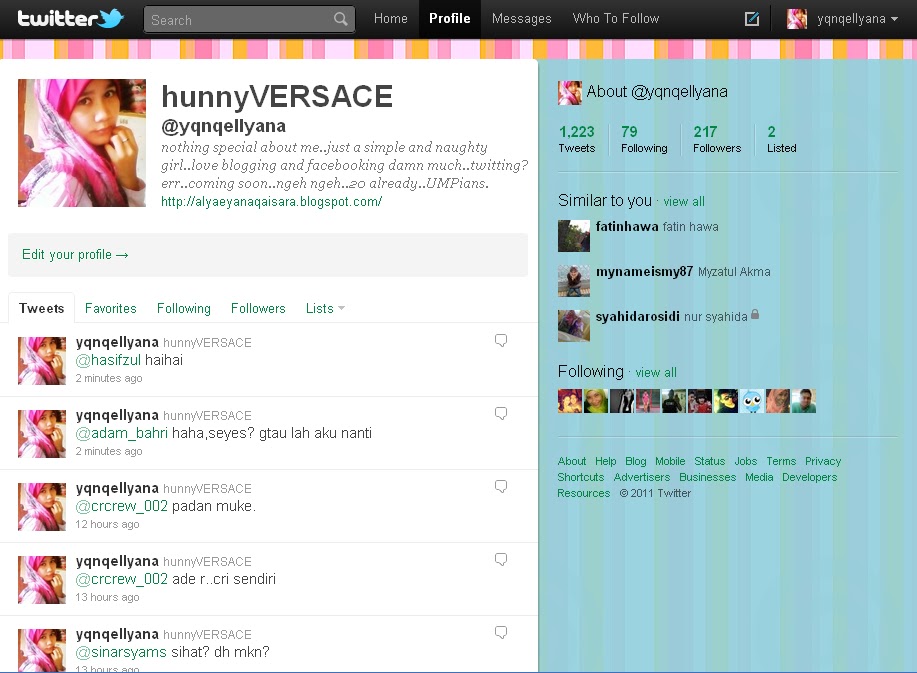Click view all next to Similar to you
This screenshot has width=917, height=673.
coord(684,202)
